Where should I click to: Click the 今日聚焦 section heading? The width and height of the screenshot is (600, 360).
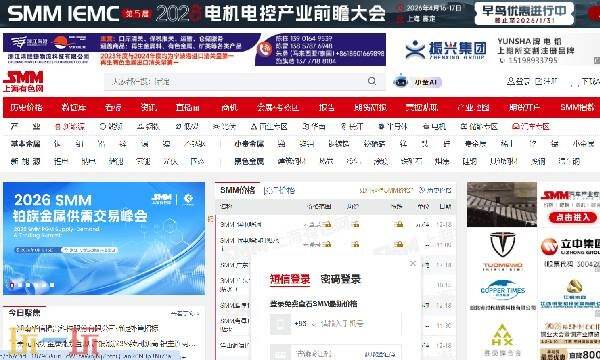click(x=24, y=313)
